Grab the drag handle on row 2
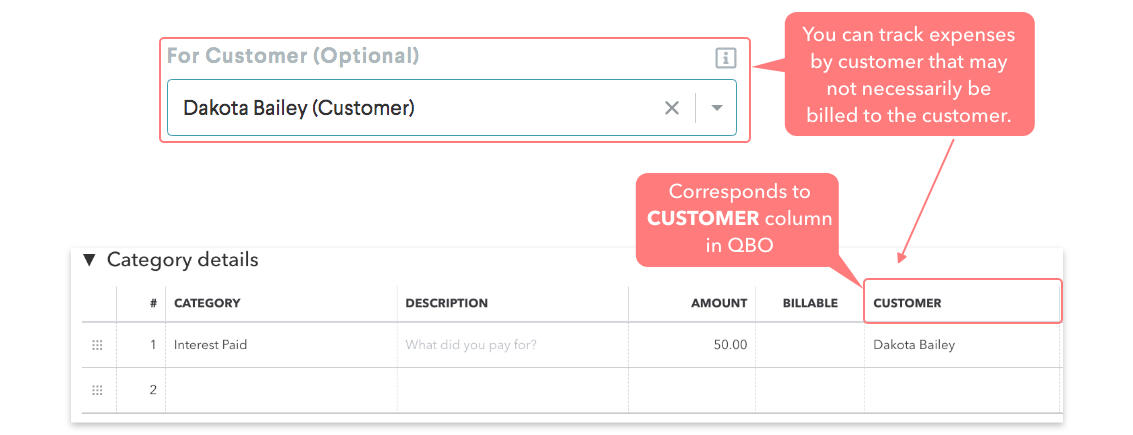1133x435 pixels. pos(97,390)
